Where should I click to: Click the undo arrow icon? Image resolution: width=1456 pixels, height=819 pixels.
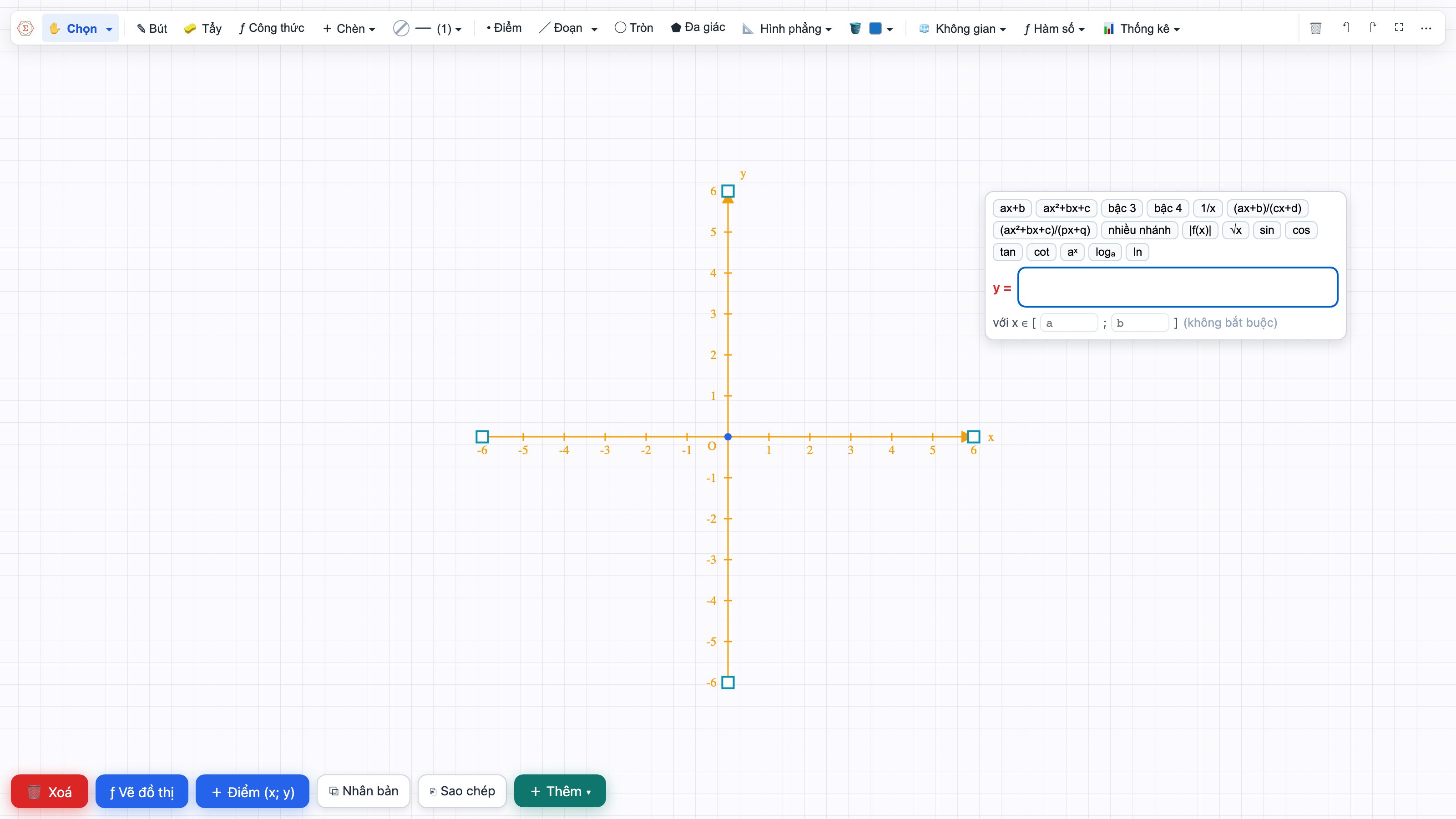tap(1346, 27)
